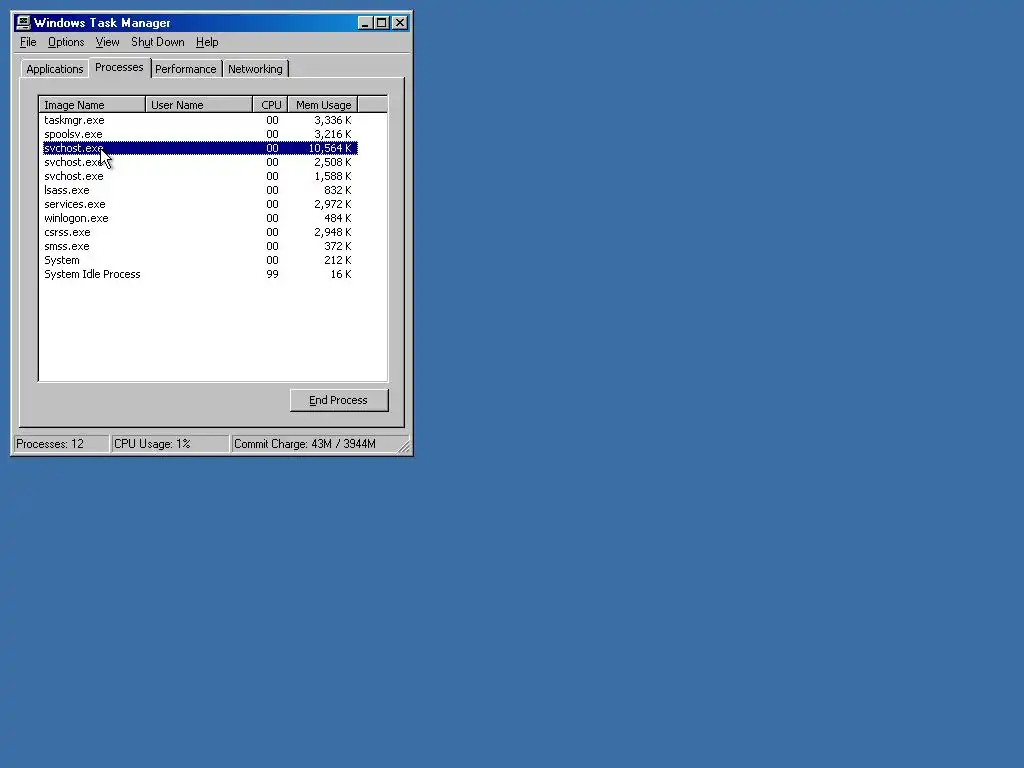The image size is (1024, 768).
Task: Select svchost.exe using 1,588 K
Action: [199, 176]
